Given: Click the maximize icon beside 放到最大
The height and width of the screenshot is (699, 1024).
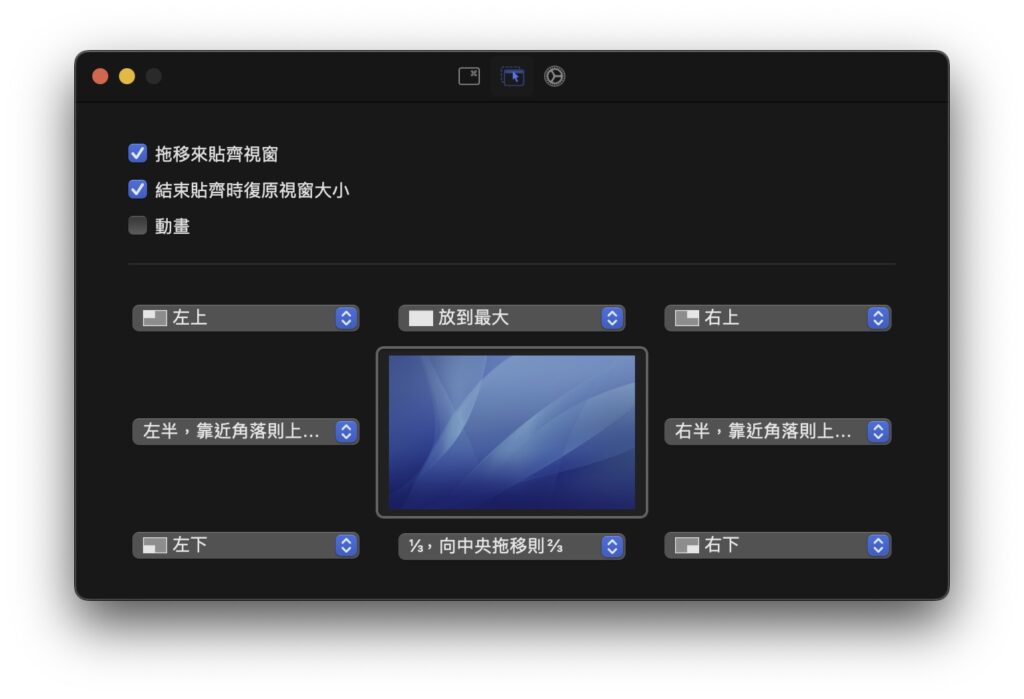Looking at the screenshot, I should (x=420, y=318).
